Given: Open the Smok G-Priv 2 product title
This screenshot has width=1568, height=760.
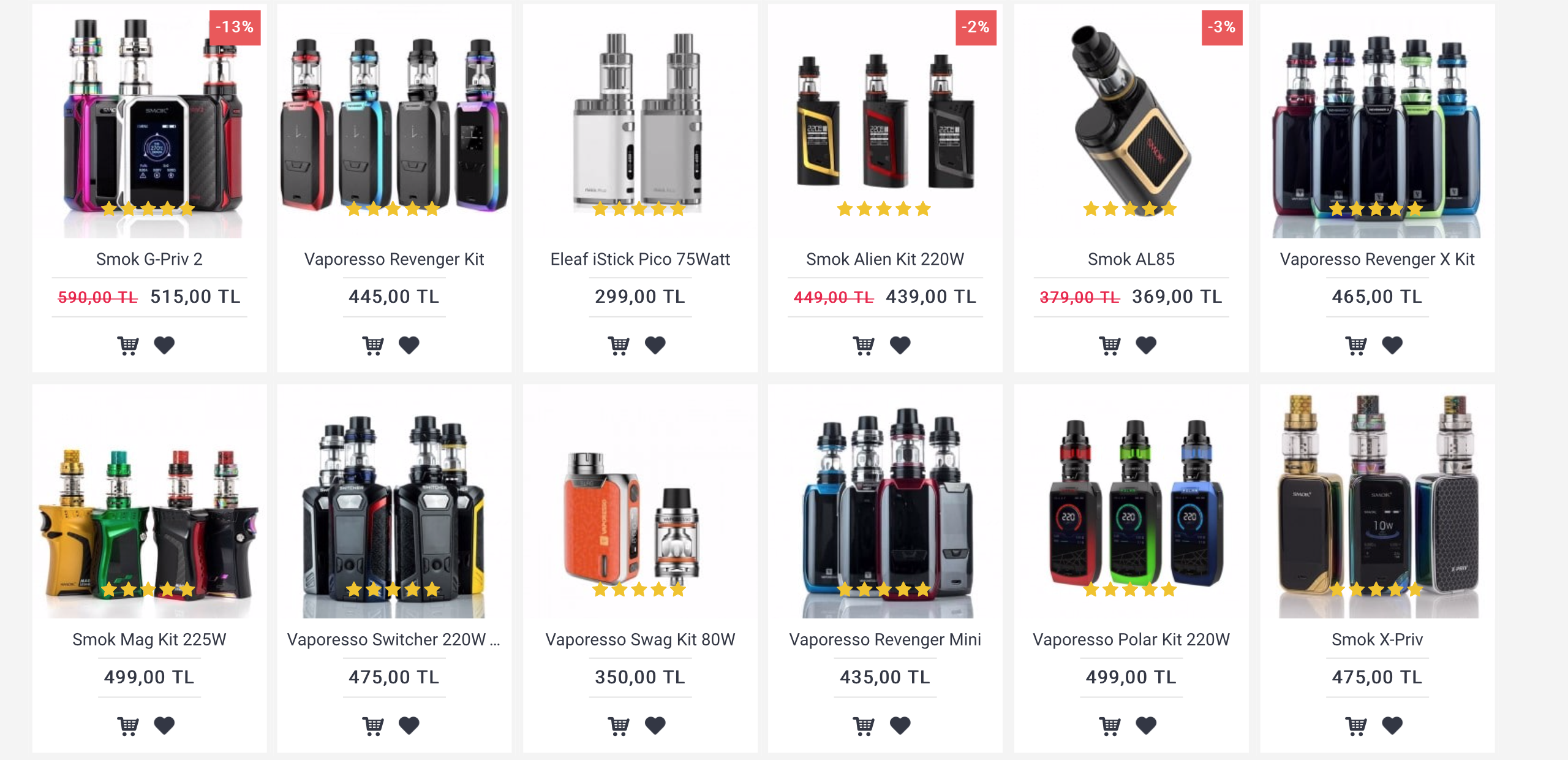Looking at the screenshot, I should (x=149, y=259).
